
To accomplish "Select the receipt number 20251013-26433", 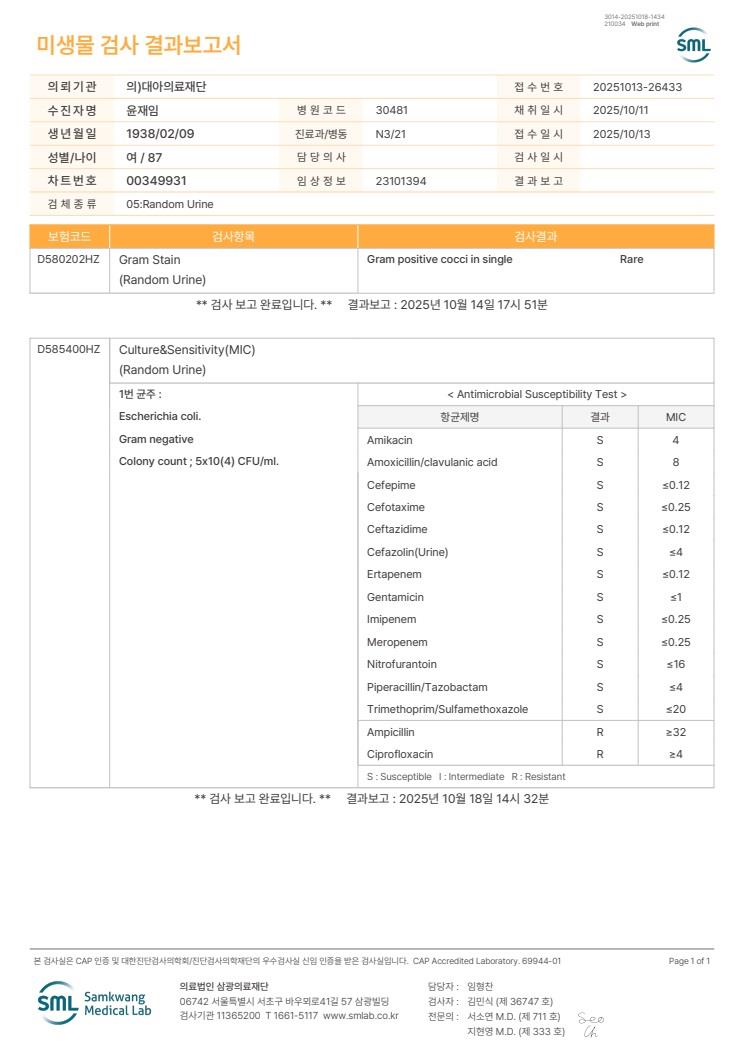I will tap(637, 87).
